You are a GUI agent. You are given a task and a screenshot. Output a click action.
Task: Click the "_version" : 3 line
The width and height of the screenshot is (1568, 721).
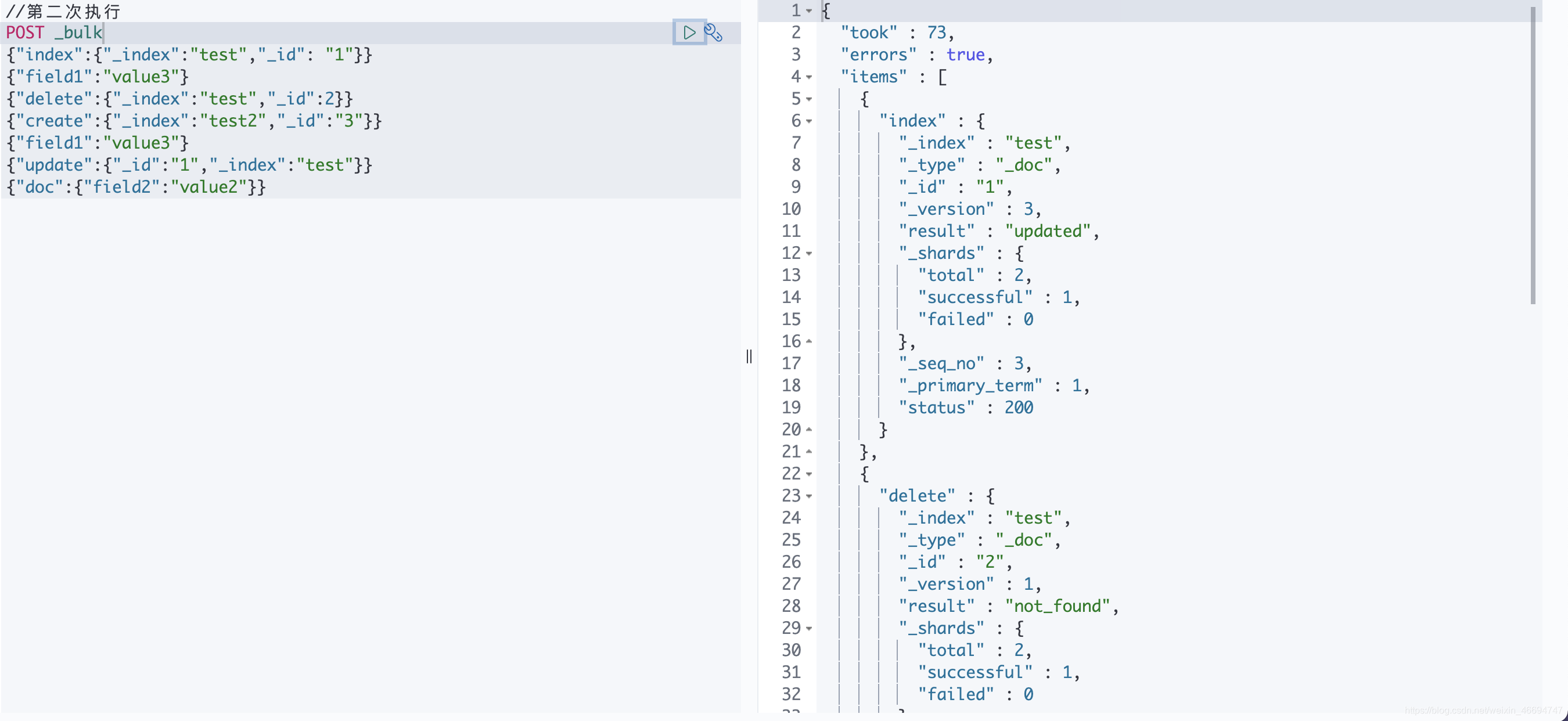pos(970,210)
